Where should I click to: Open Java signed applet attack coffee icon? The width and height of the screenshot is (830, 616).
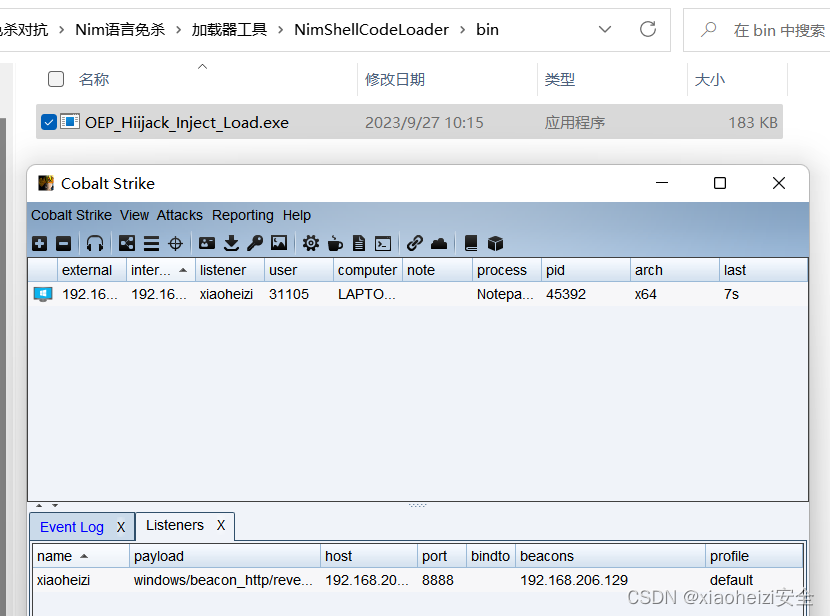tap(335, 243)
